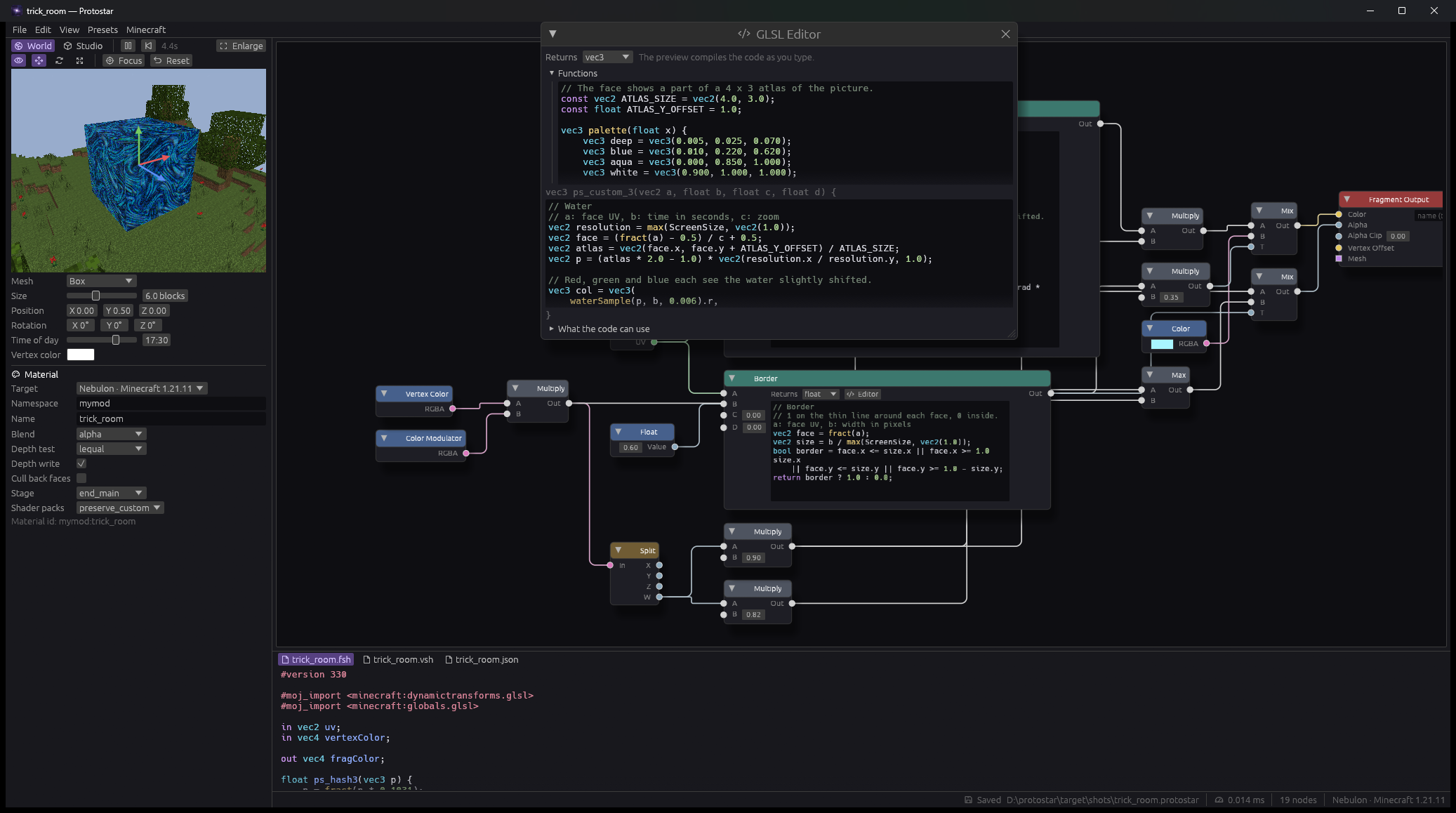Open the Vertex color white swatch
The image size is (1456, 813).
coord(81,355)
